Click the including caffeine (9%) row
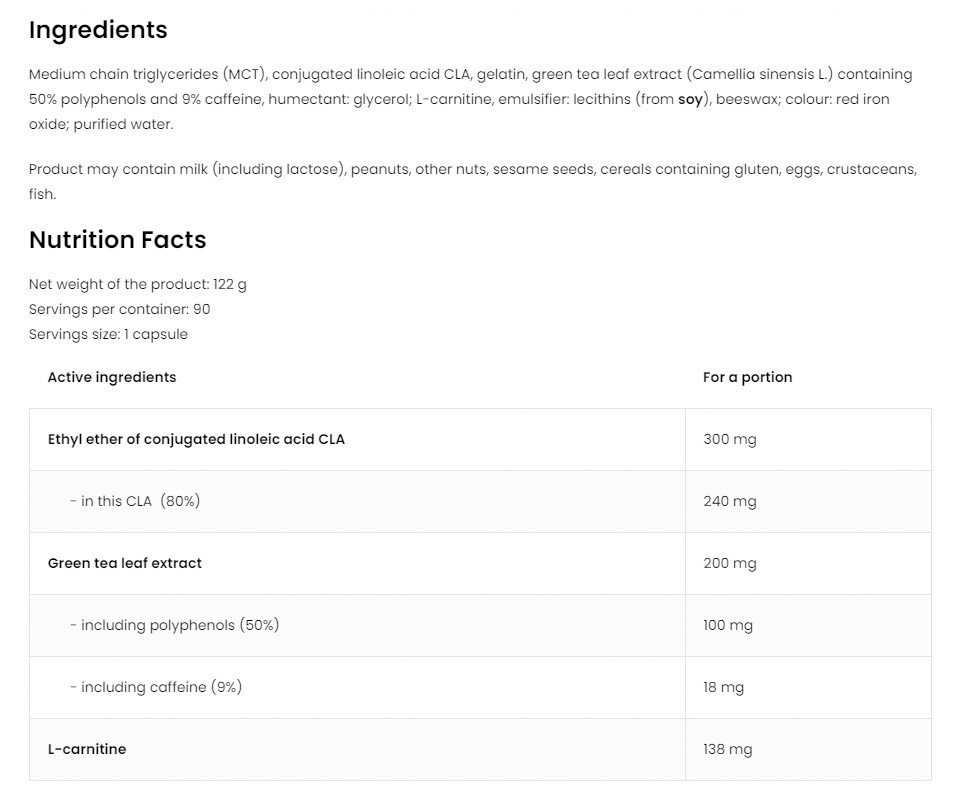The height and width of the screenshot is (803, 960). [156, 687]
